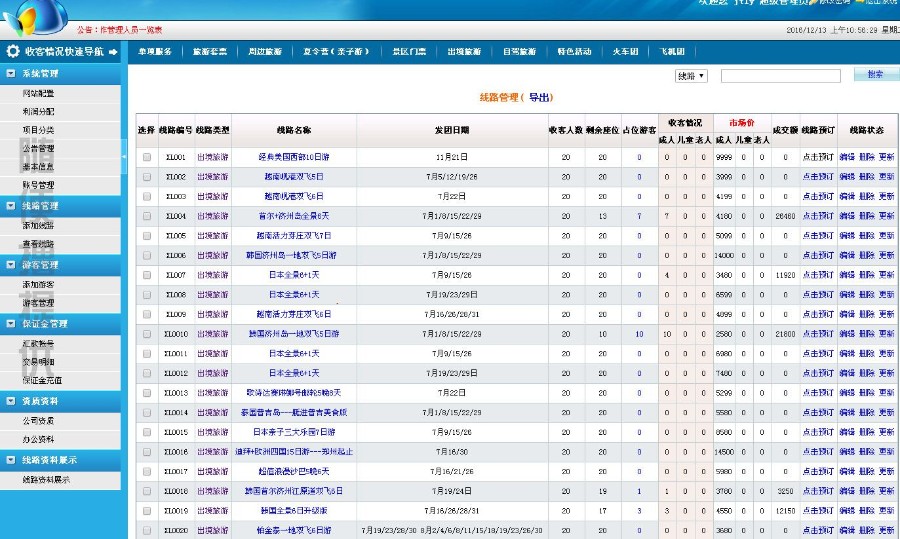Open the 夏令营(亲子游) navigation tab
900x539 pixels.
(336, 52)
